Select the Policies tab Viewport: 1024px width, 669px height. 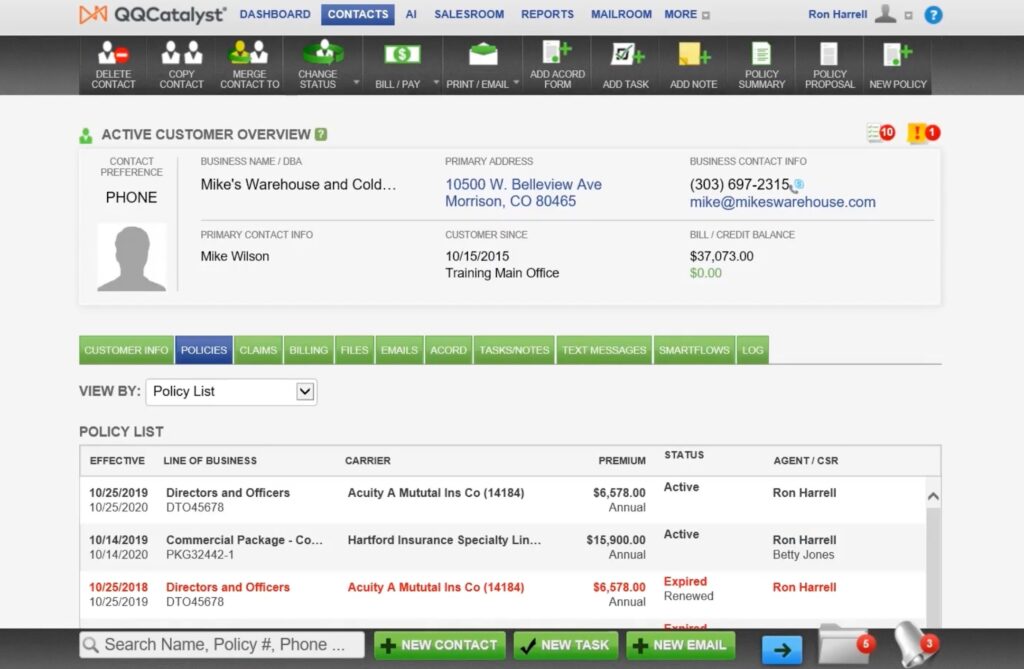coord(204,350)
